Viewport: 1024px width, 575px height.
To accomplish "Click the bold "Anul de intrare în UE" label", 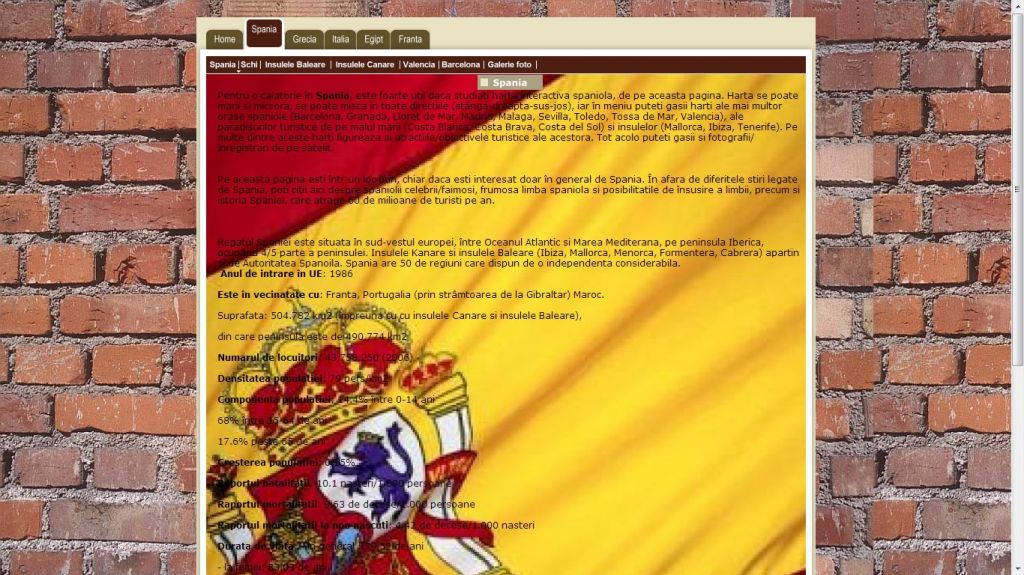I will 273,273.
